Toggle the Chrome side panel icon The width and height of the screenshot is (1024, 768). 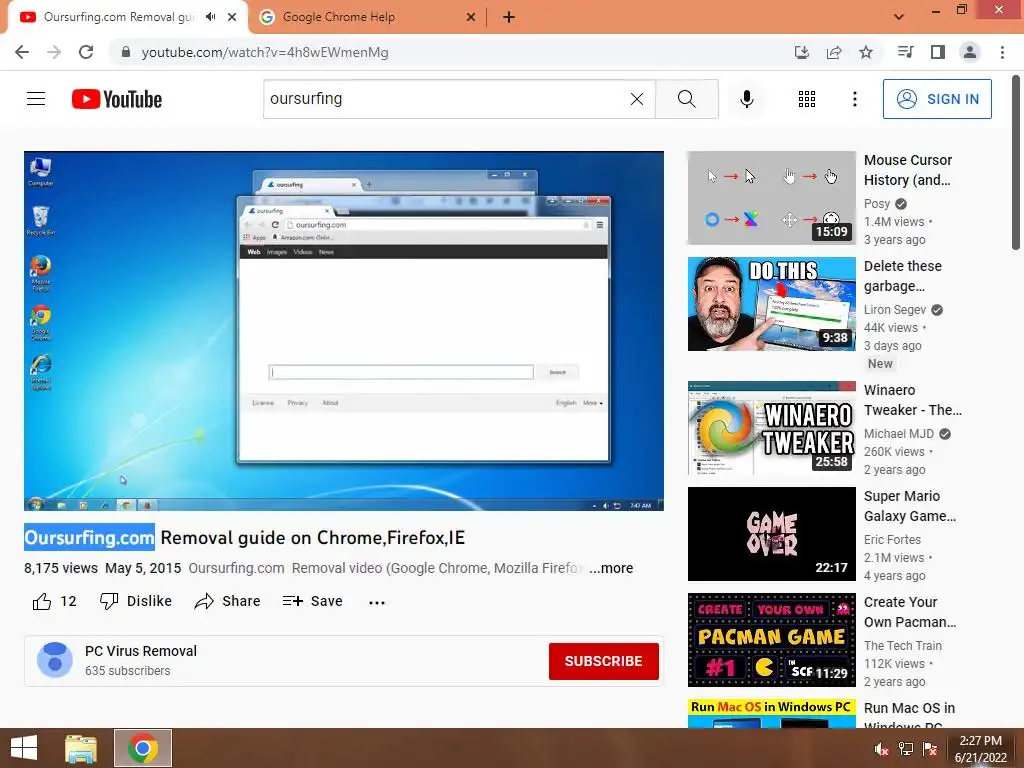tap(938, 52)
